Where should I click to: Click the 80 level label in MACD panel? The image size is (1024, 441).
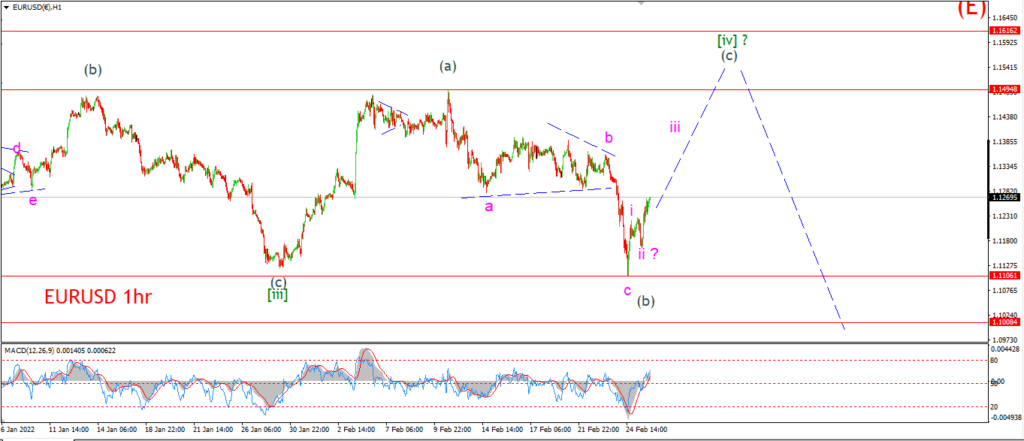[993, 360]
